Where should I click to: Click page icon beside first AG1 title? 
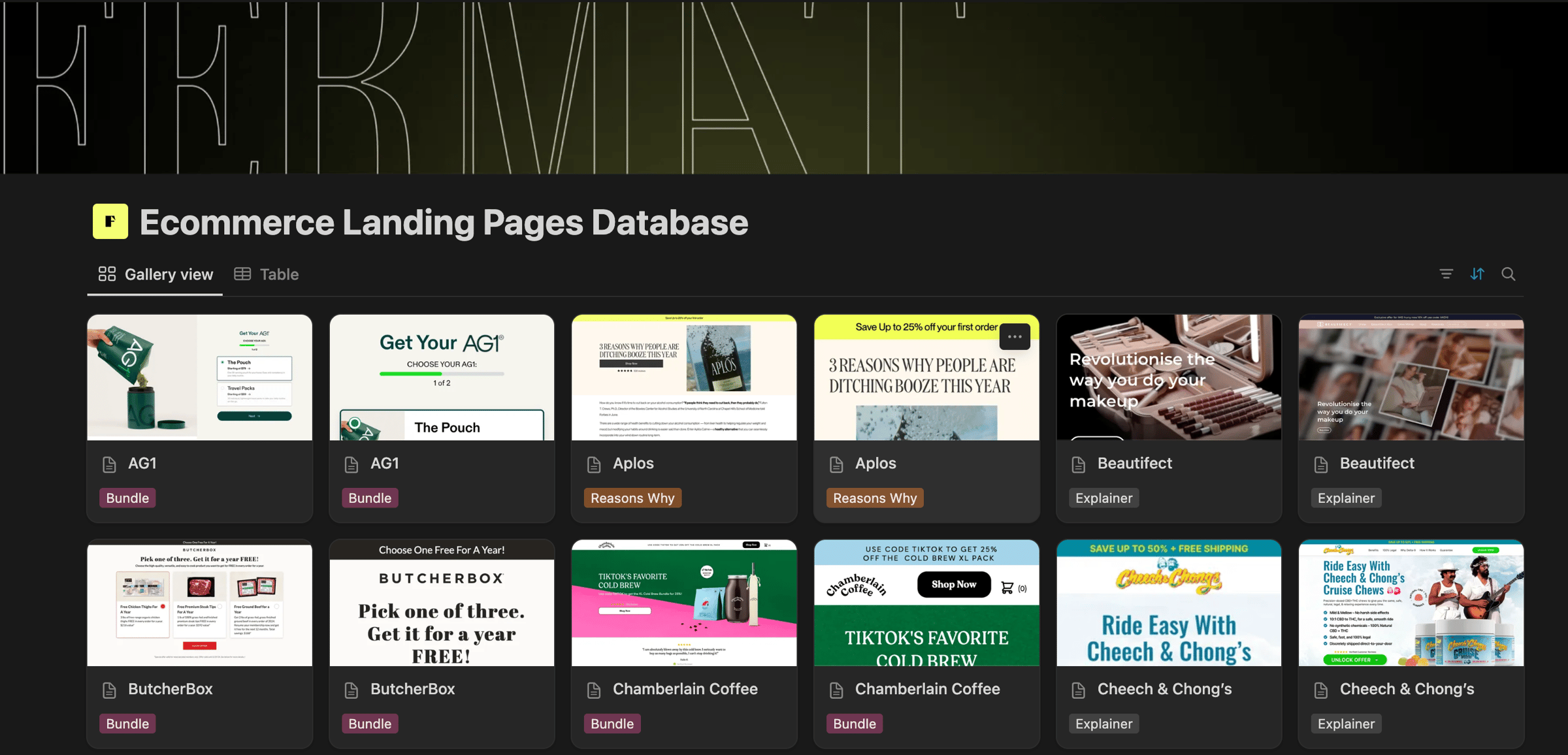tap(110, 464)
